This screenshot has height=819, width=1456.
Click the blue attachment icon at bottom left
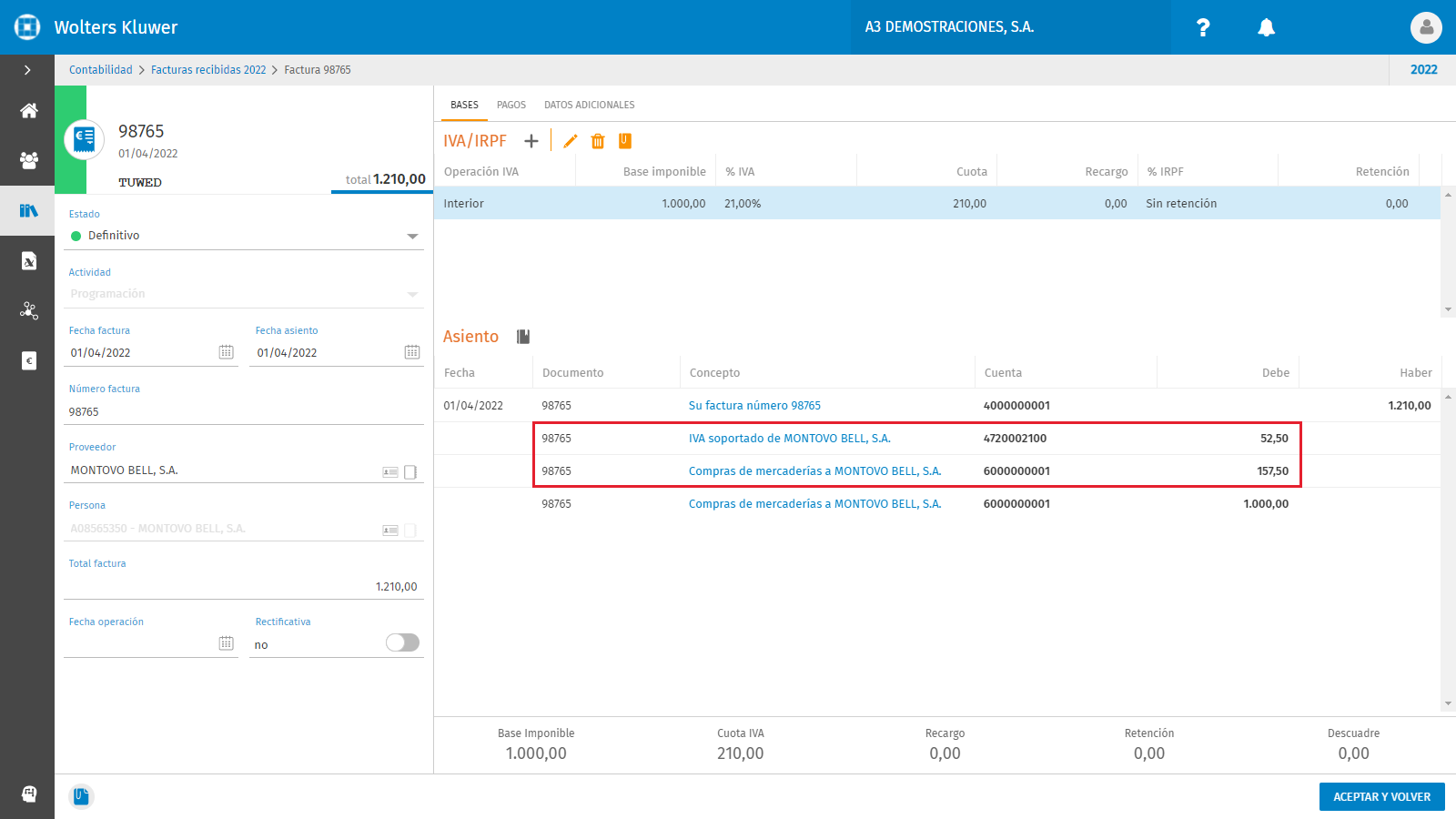click(81, 796)
